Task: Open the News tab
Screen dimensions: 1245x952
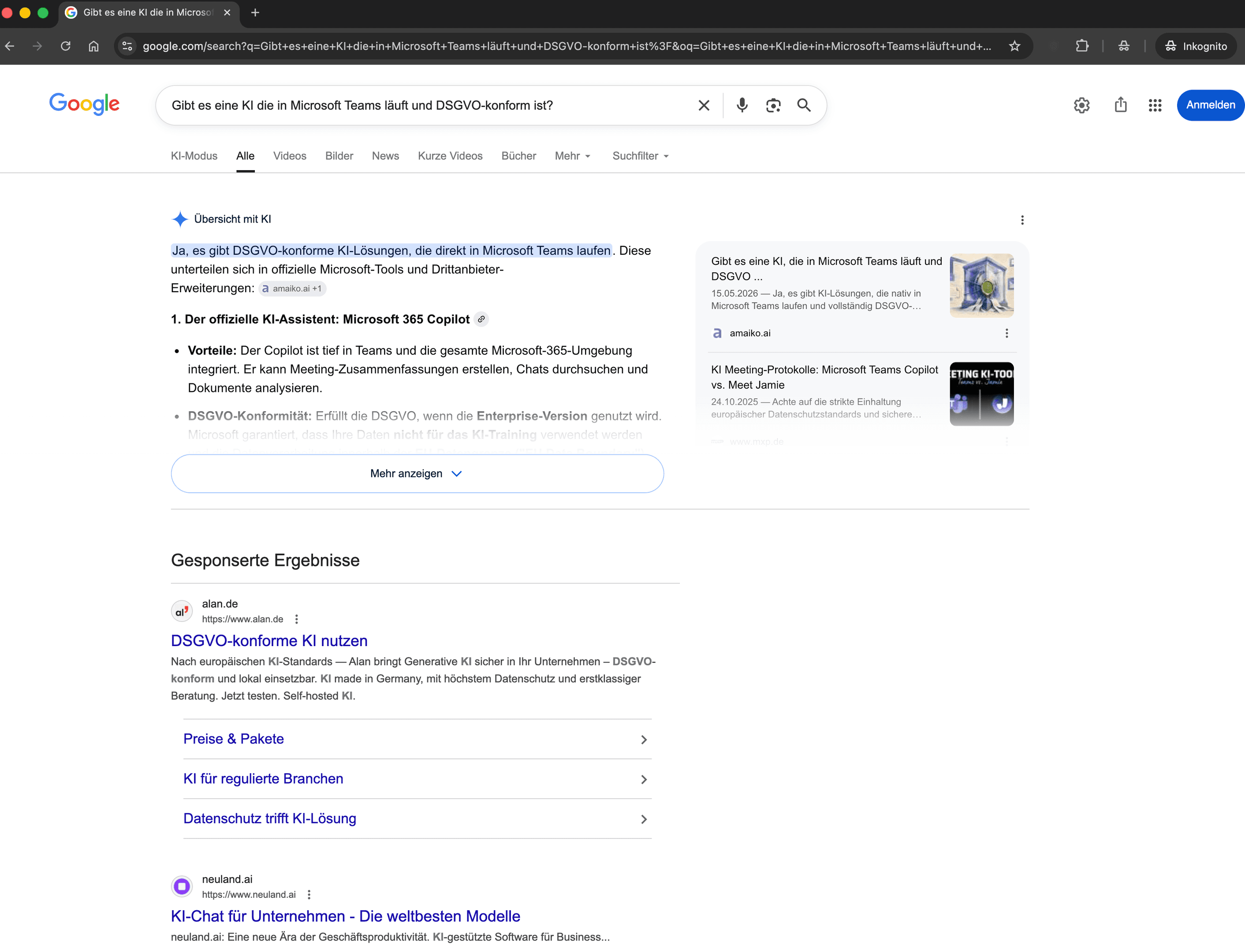Action: pos(385,156)
